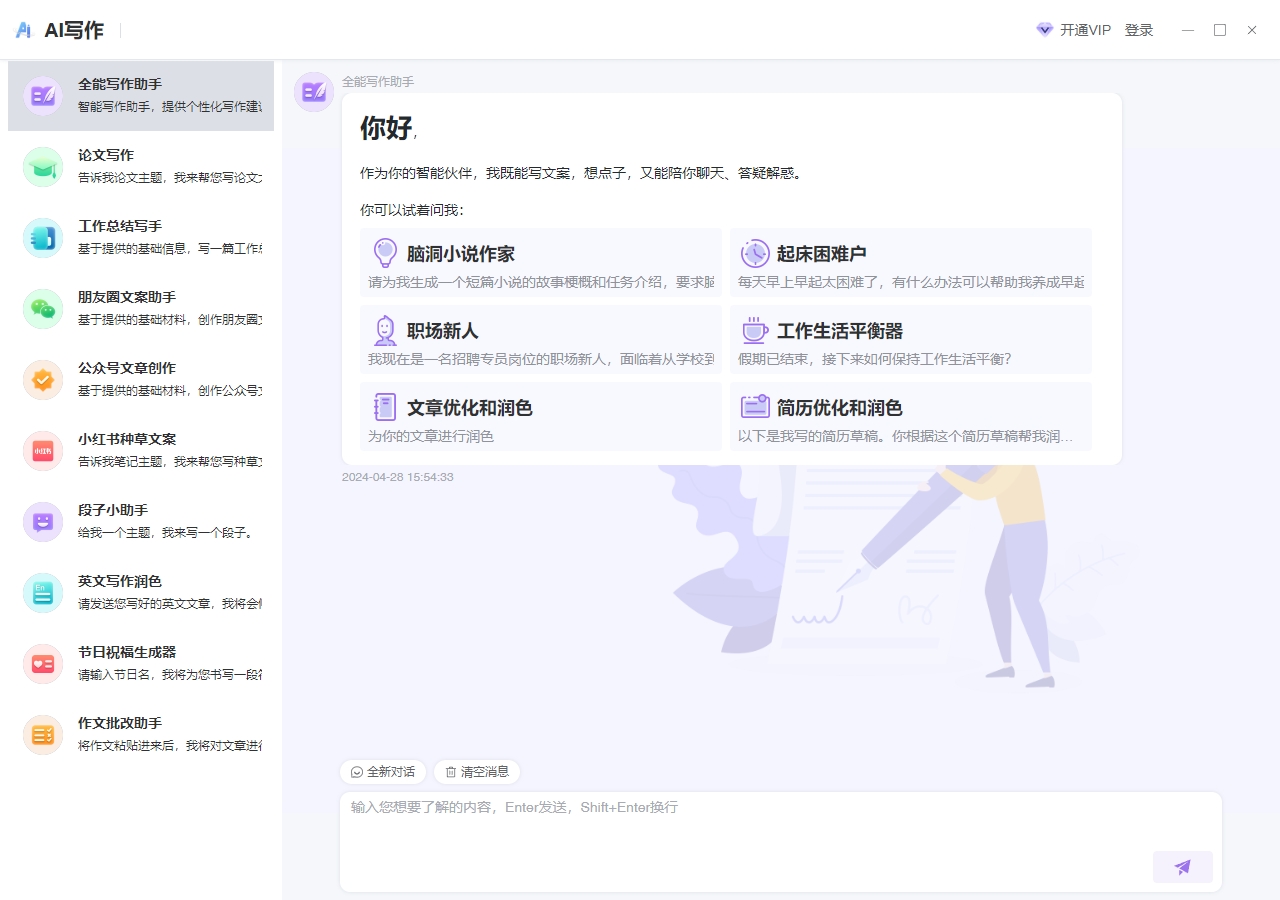Select the 作文批改助手 checklist icon
1280x900 pixels.
click(43, 735)
